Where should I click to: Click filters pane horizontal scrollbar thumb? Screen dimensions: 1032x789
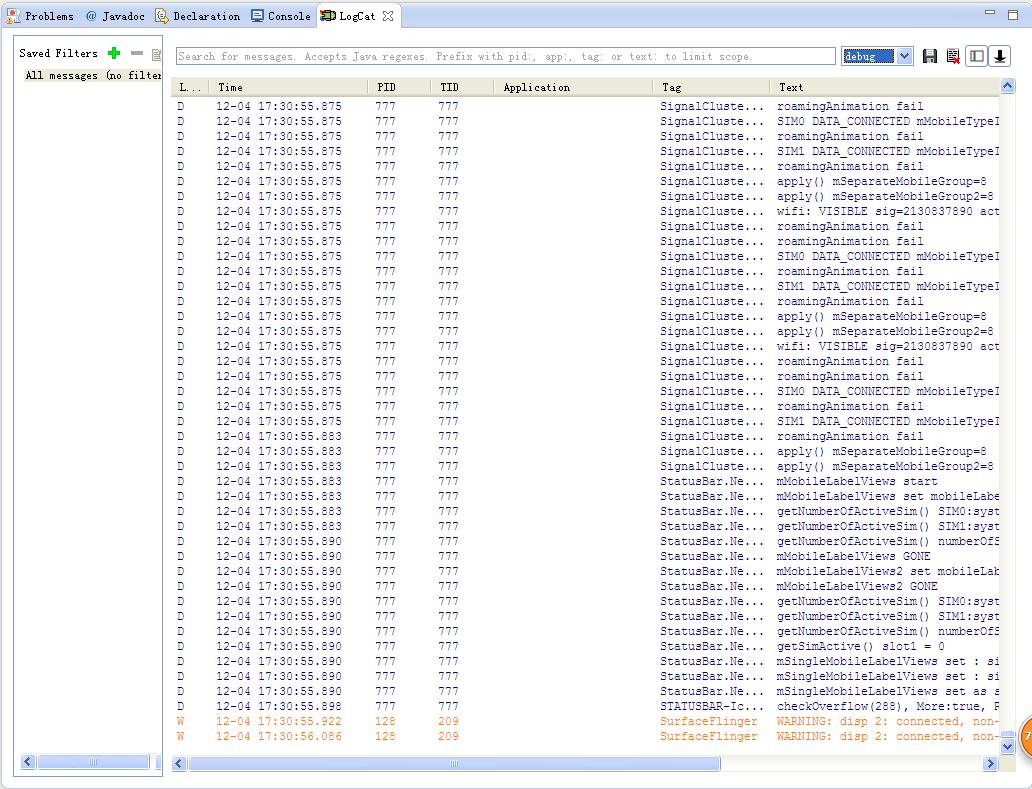click(x=93, y=762)
